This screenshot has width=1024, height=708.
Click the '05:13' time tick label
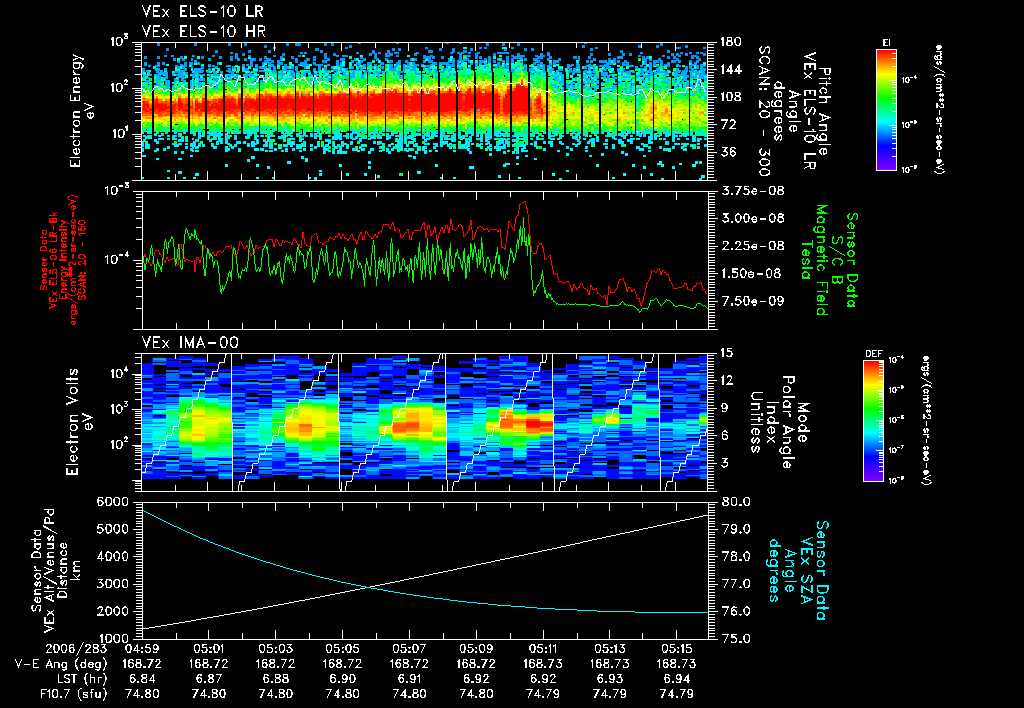coord(609,649)
